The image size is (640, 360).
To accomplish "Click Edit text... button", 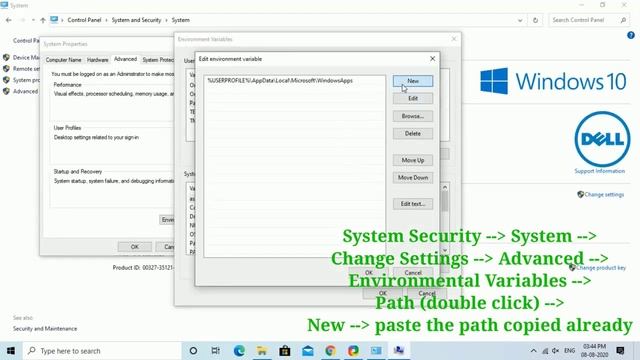I will pyautogui.click(x=413, y=204).
